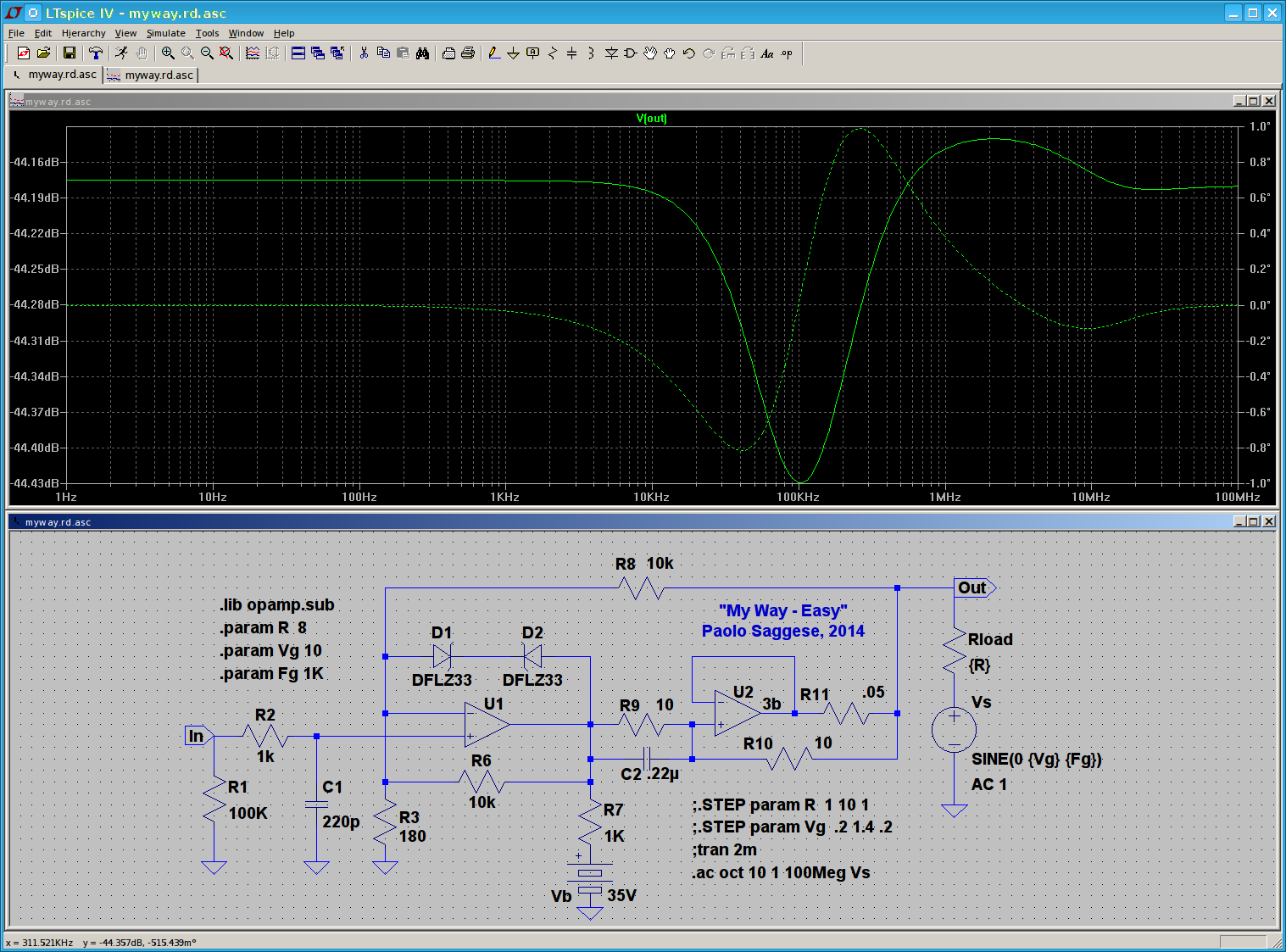Image resolution: width=1286 pixels, height=952 pixels.
Task: Click the Out net label
Action: point(974,587)
